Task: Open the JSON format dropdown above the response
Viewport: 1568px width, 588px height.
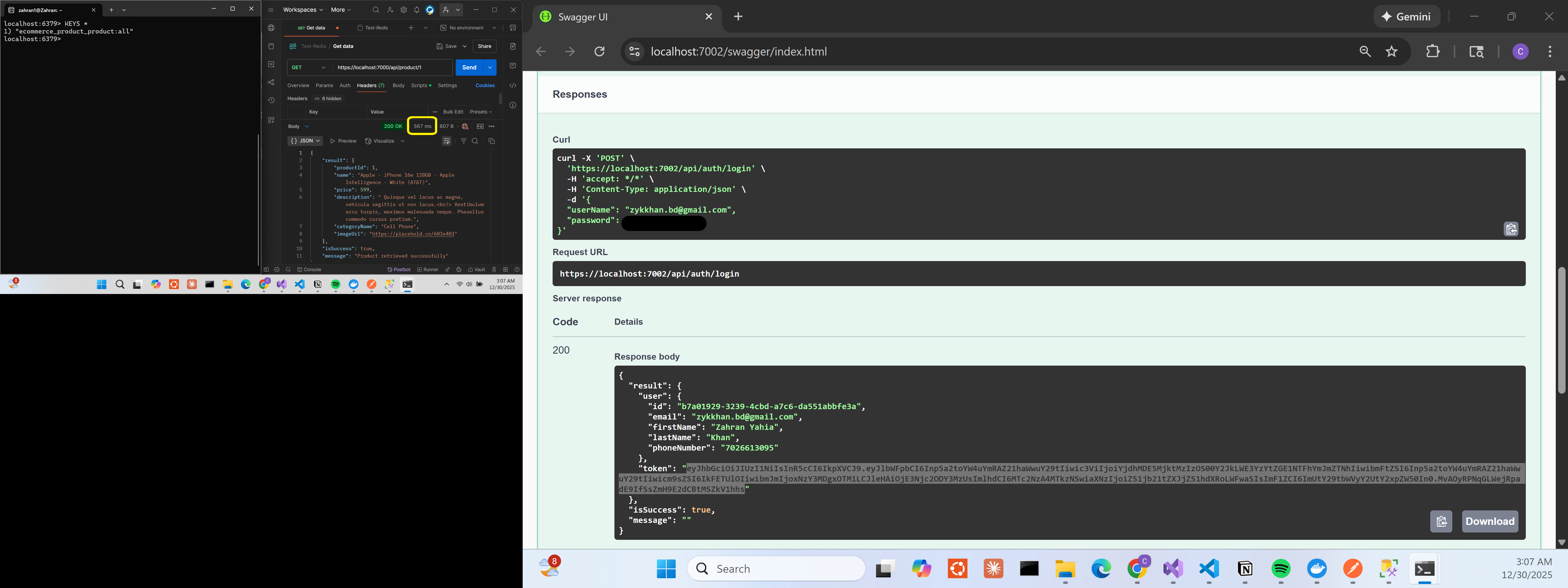Action: [305, 141]
